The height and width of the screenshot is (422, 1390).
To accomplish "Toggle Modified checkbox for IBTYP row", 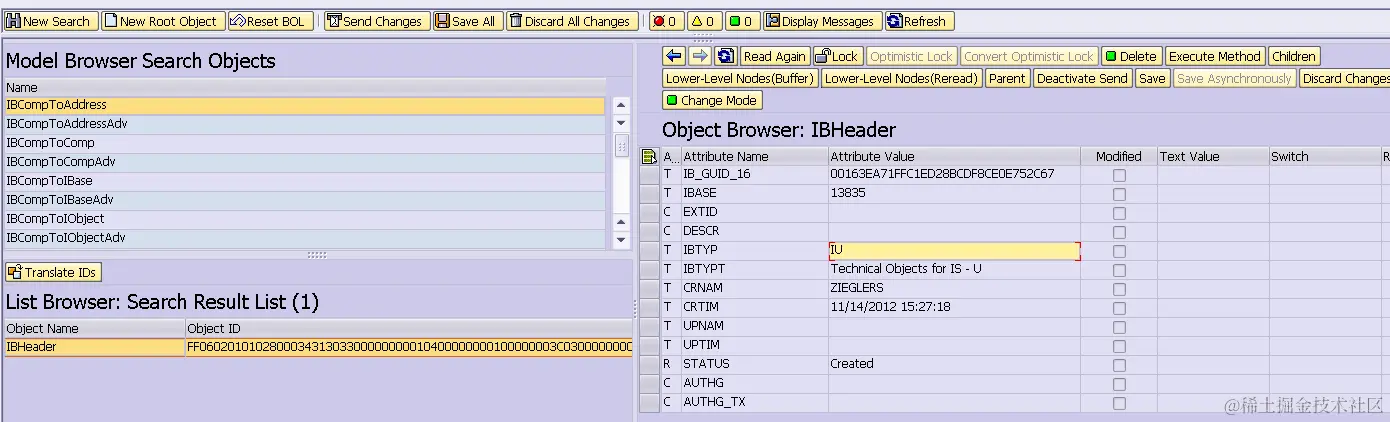I will point(1119,251).
